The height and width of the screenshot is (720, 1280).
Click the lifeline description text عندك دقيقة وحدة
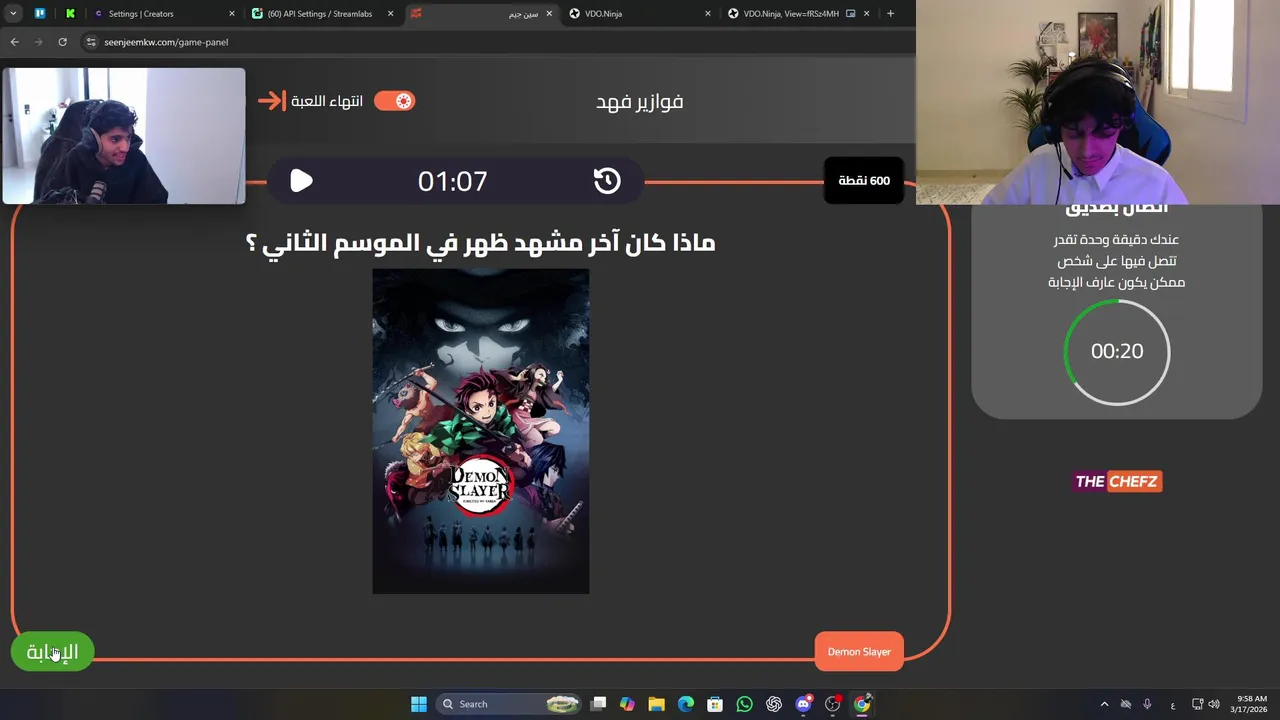1116,261
